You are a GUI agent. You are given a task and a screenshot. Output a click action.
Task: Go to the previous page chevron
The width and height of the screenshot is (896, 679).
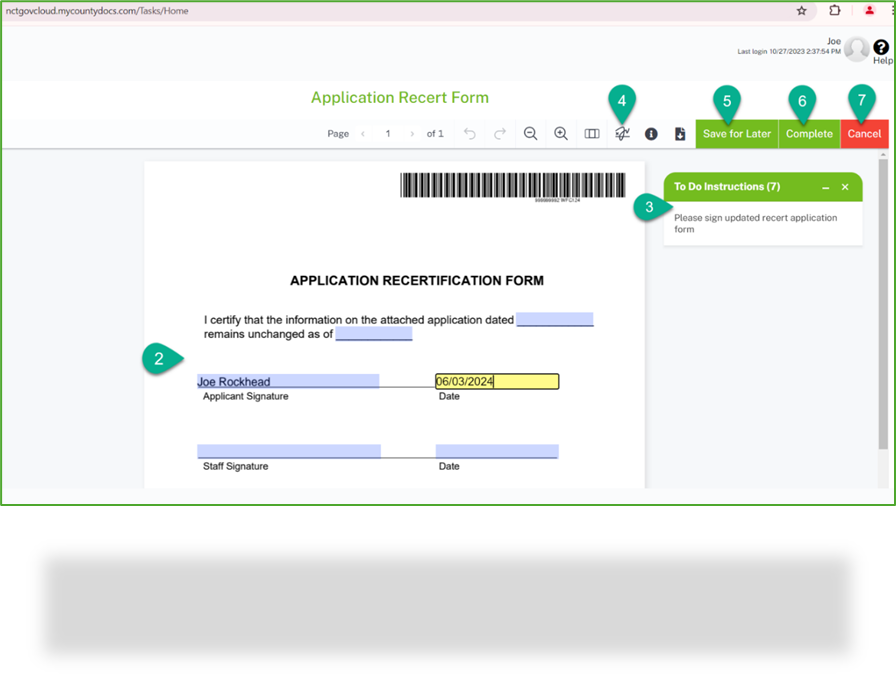click(x=362, y=133)
